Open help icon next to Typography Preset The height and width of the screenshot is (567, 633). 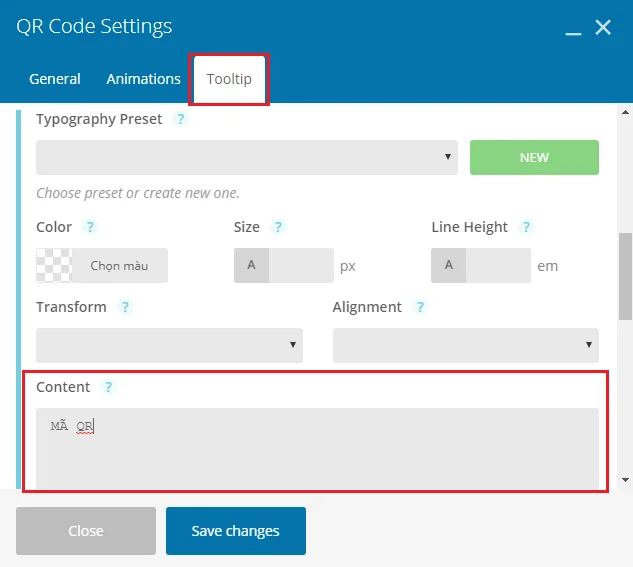point(180,119)
